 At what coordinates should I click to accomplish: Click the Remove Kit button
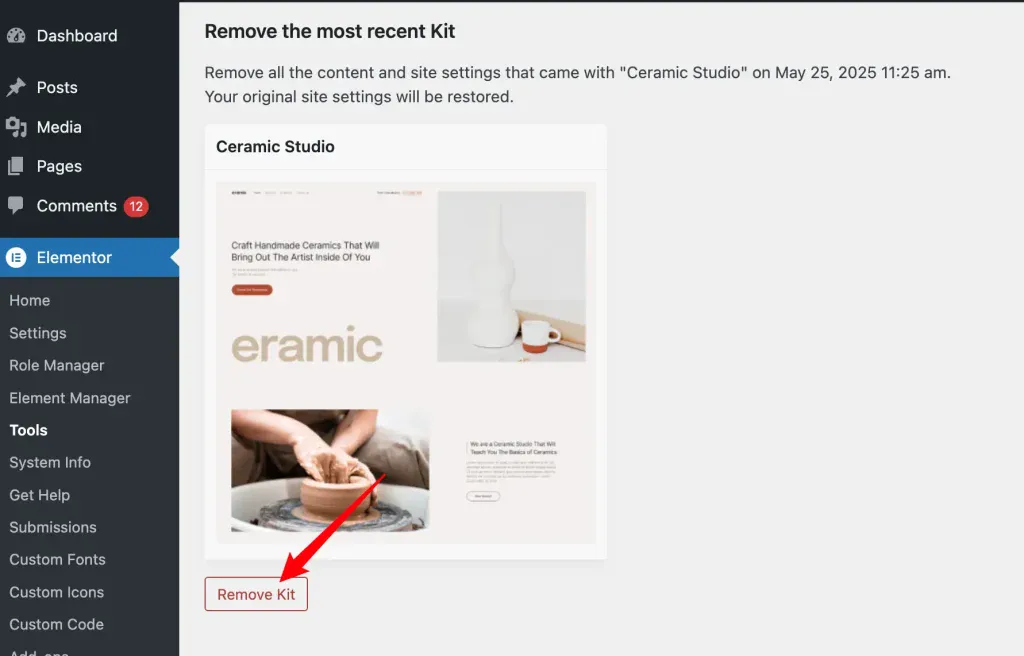tap(256, 594)
